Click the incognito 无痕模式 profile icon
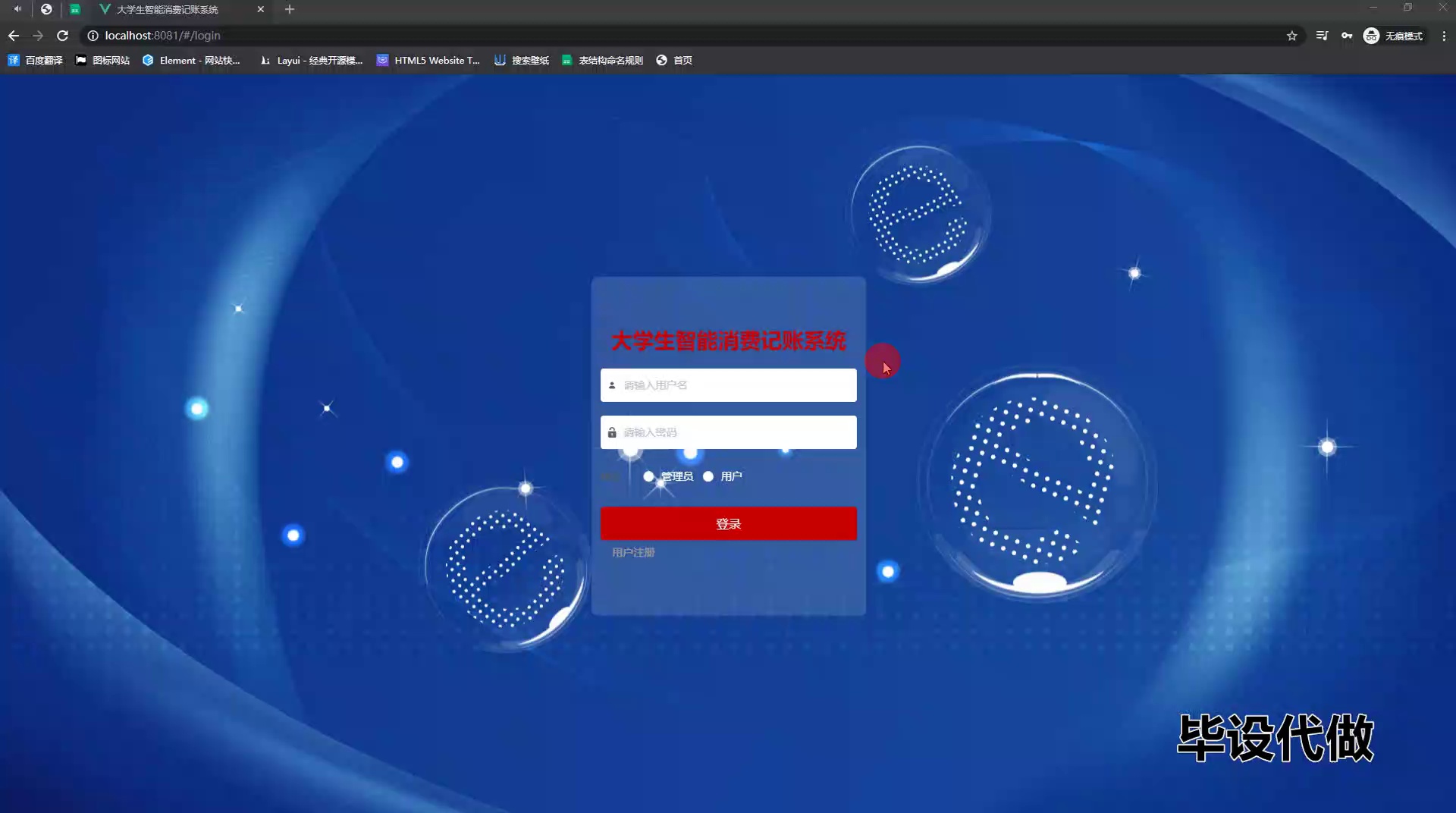Image resolution: width=1456 pixels, height=813 pixels. (1393, 36)
